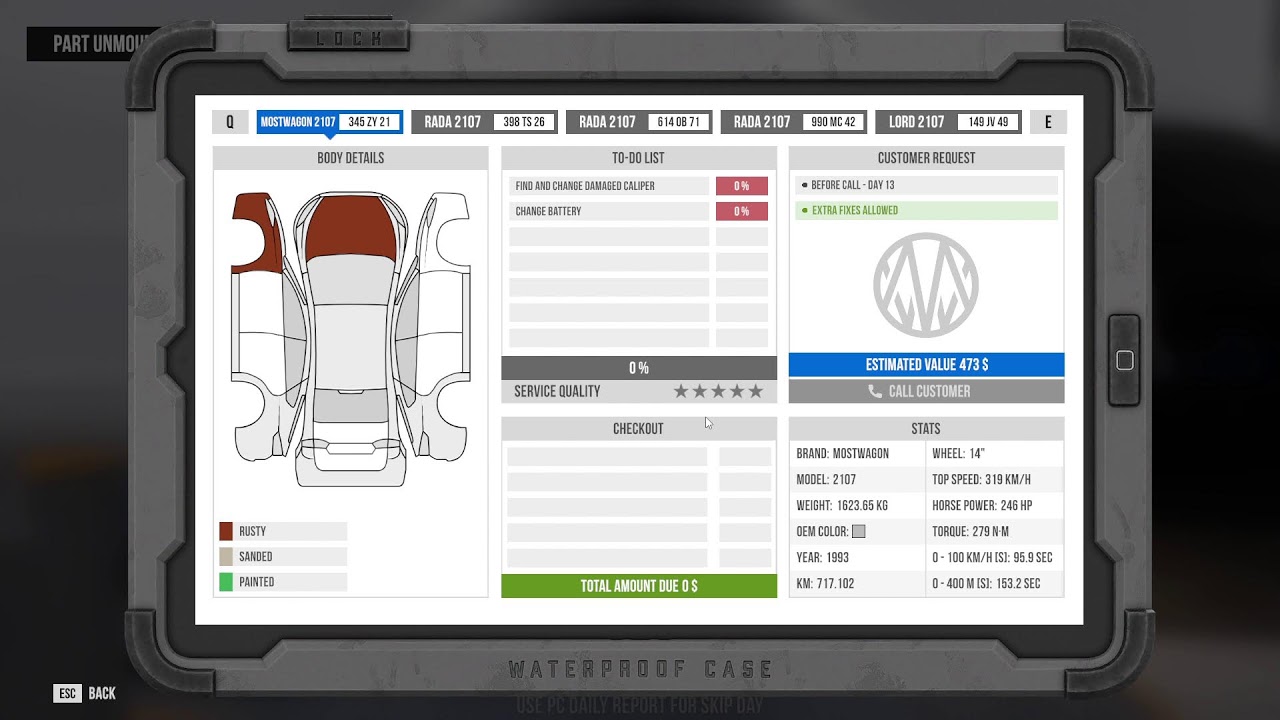Click the E next-car key button

[1048, 122]
